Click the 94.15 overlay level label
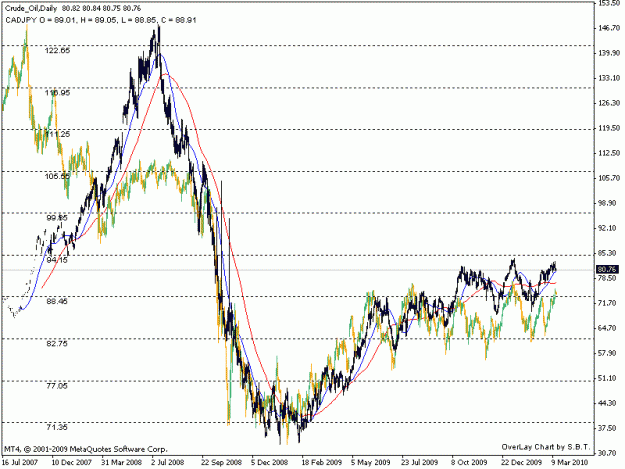 click(x=58, y=260)
